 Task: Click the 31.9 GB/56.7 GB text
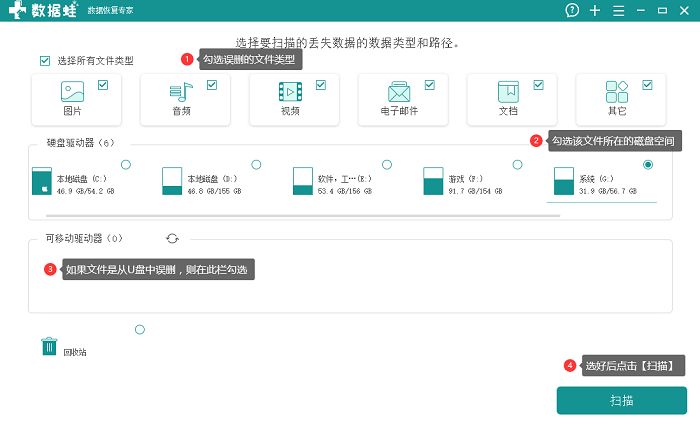tap(608, 191)
